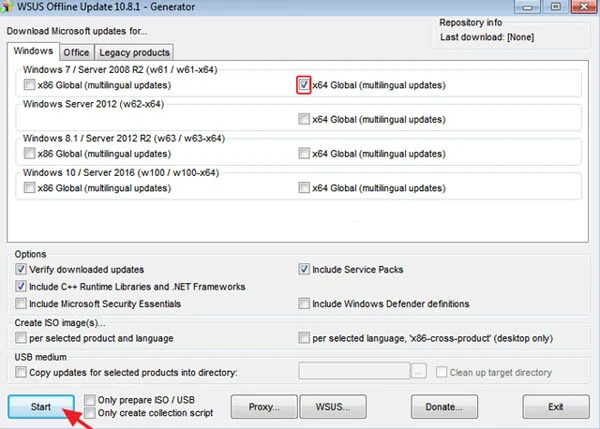Toggle Clean up target directory checkbox
This screenshot has height=429, width=600.
pos(441,372)
